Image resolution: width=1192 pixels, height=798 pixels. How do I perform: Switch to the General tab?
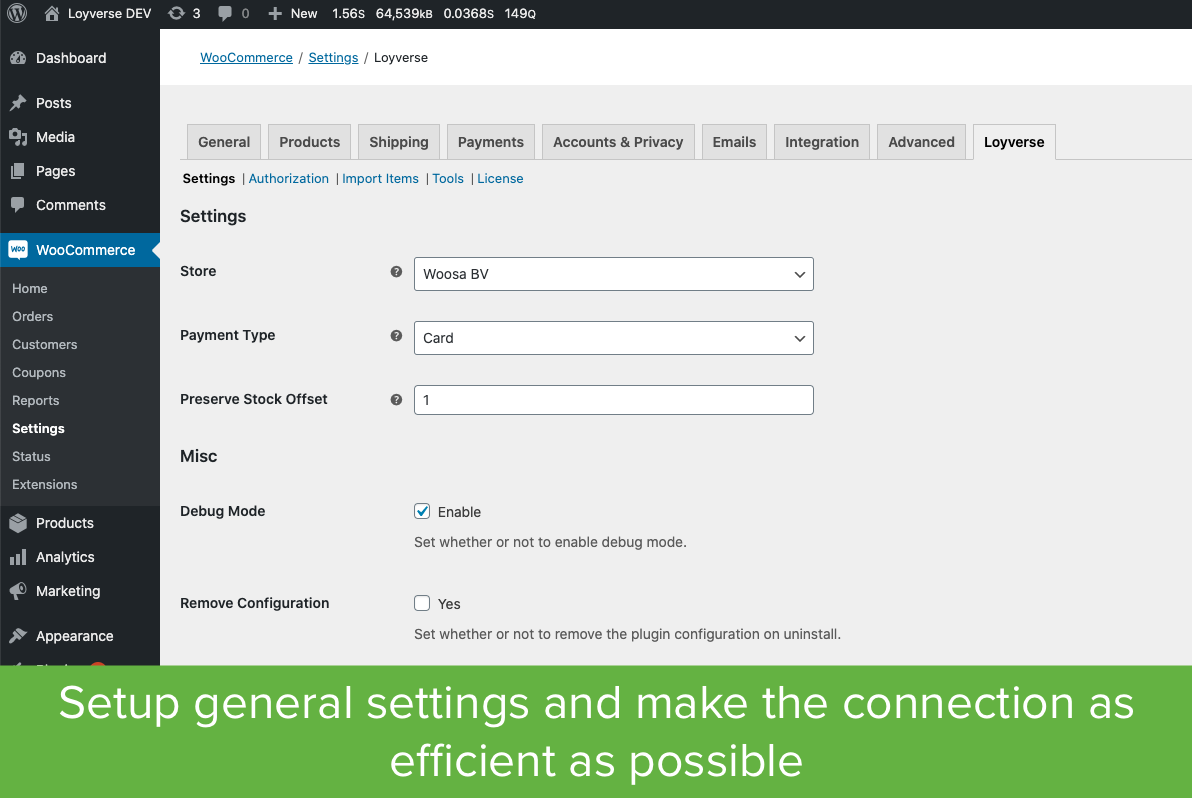tap(224, 142)
